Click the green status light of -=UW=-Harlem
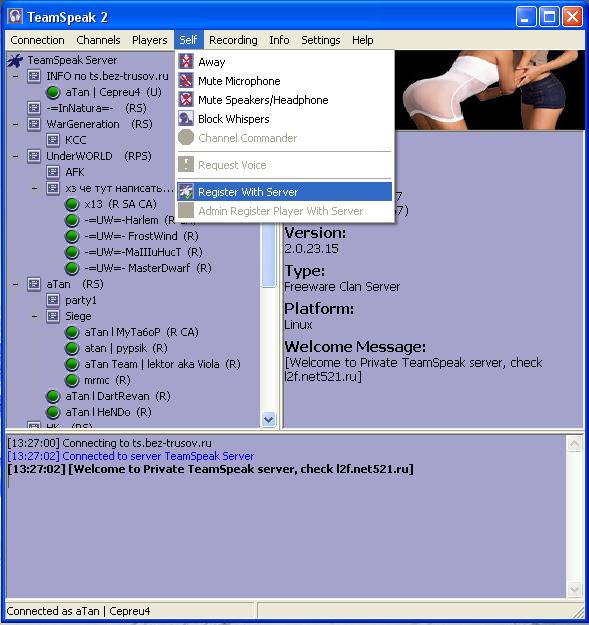Image resolution: width=589 pixels, height=625 pixels. 72,220
